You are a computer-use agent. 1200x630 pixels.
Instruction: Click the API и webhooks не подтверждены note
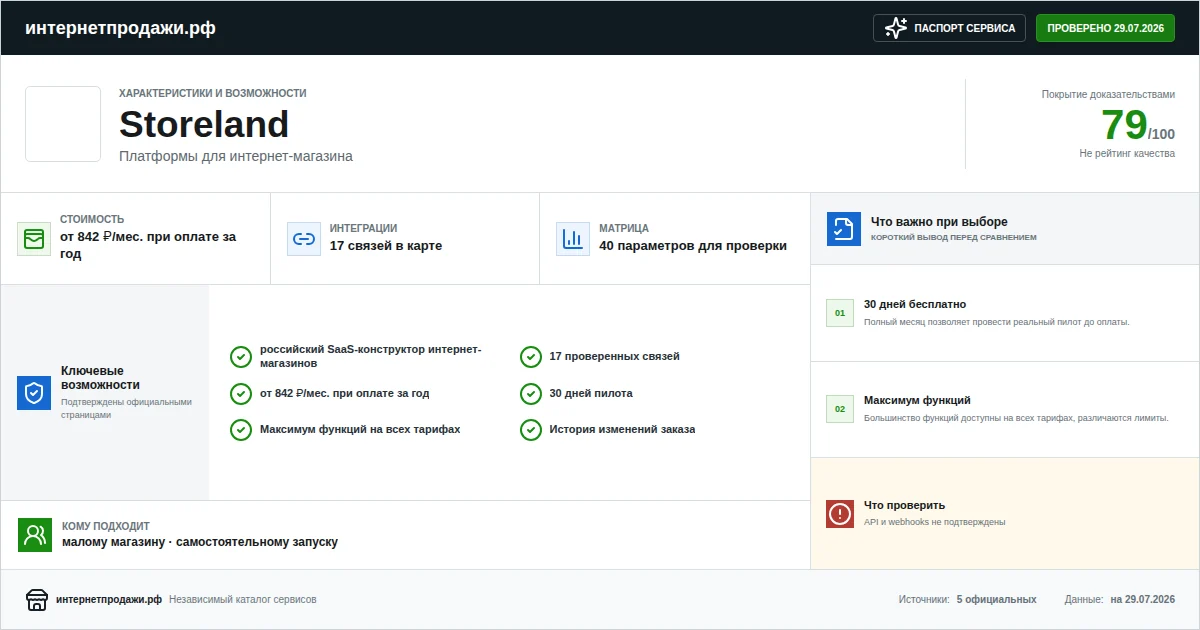tap(934, 522)
